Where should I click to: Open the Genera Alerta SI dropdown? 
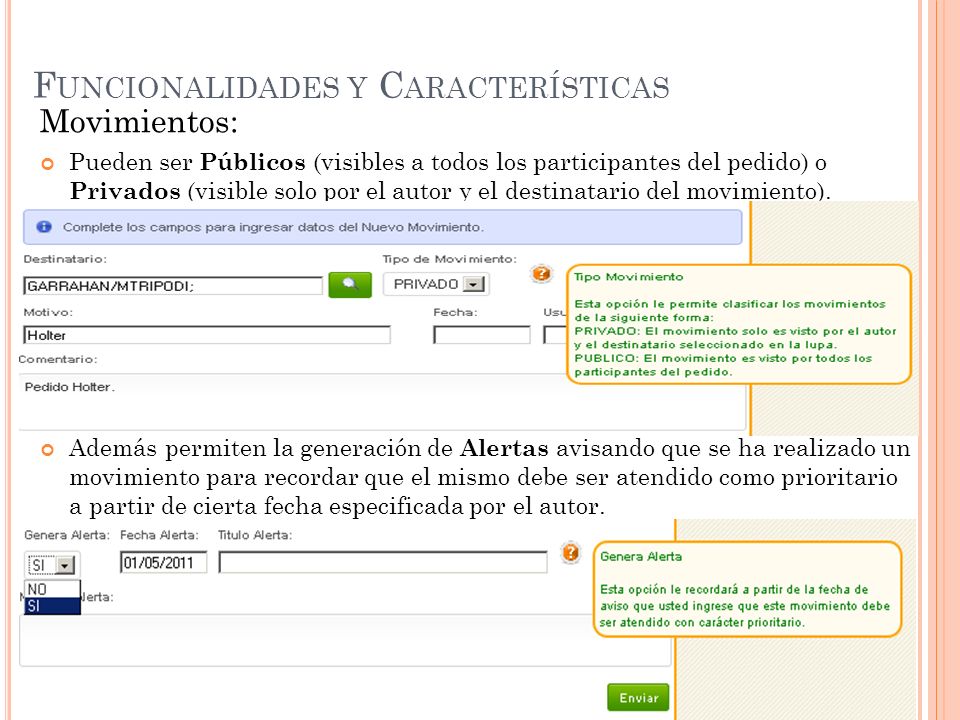coord(52,564)
